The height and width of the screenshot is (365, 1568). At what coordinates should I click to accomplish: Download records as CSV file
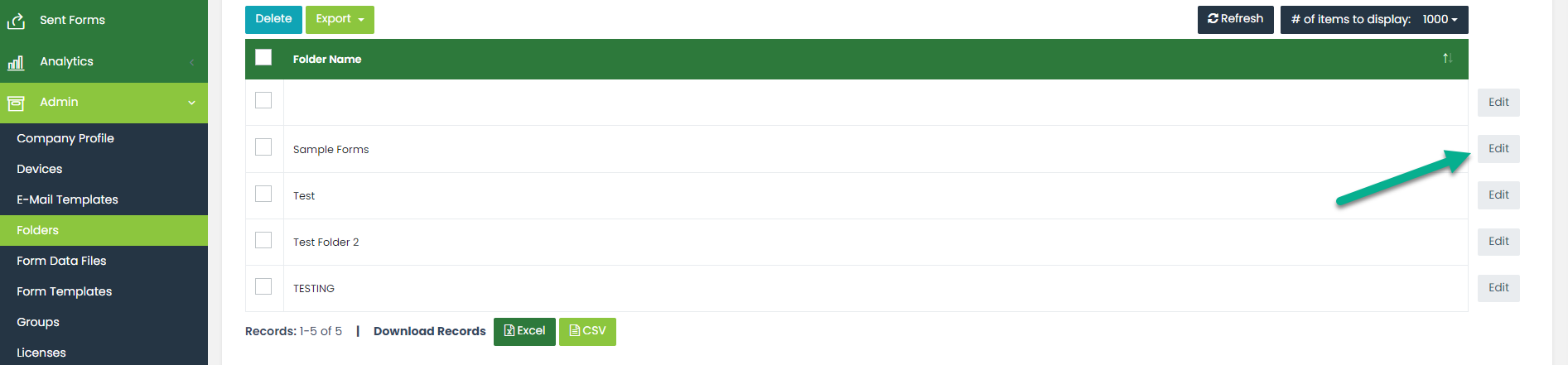587,331
